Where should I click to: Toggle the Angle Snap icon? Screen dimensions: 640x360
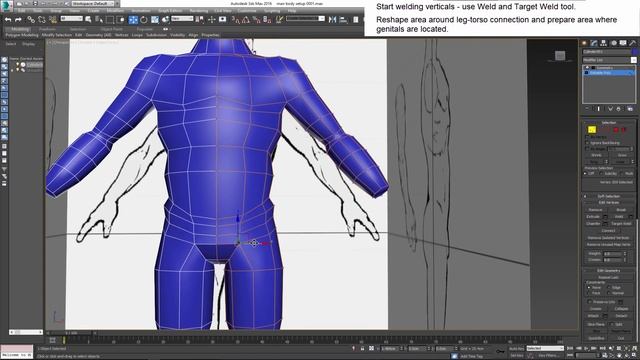[x=246, y=19]
